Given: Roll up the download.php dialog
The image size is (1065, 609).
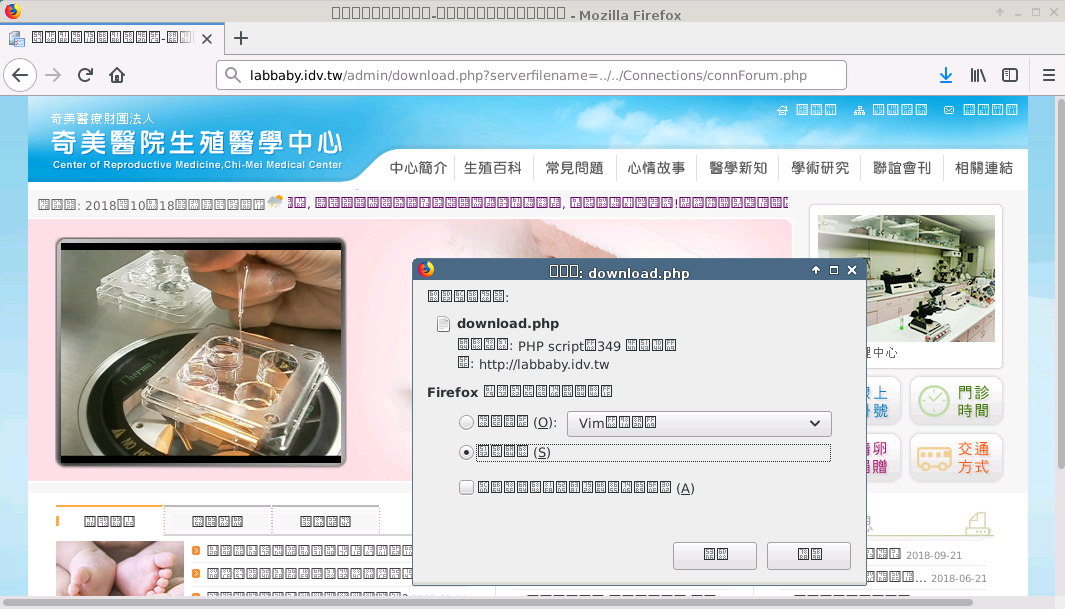Looking at the screenshot, I should [816, 270].
